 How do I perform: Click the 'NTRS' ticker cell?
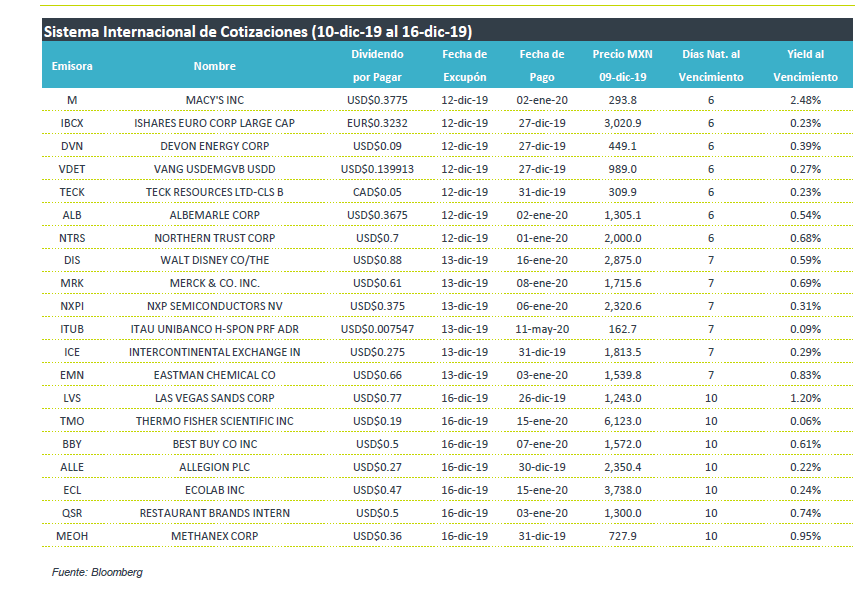(x=72, y=239)
